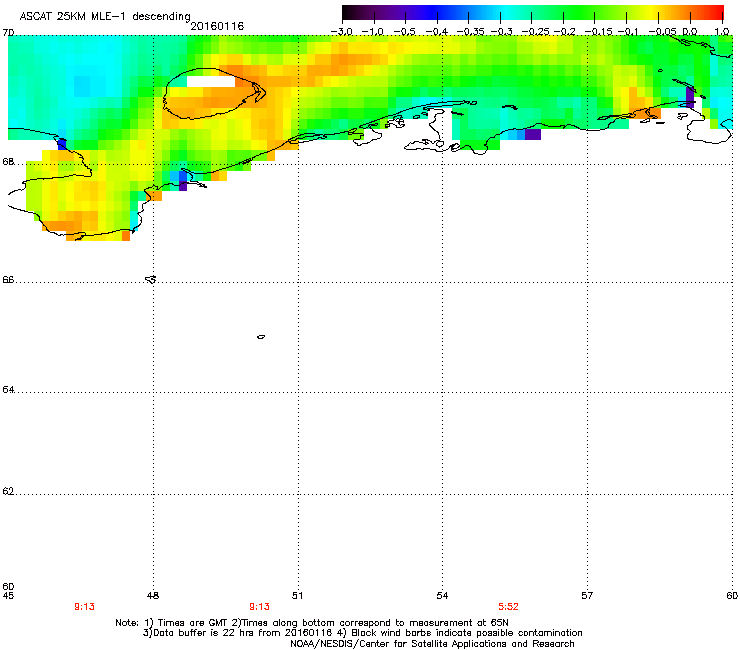Screen dimensions: 740x650
Task: Click the '0.0' color scale label
Action: coord(690,32)
